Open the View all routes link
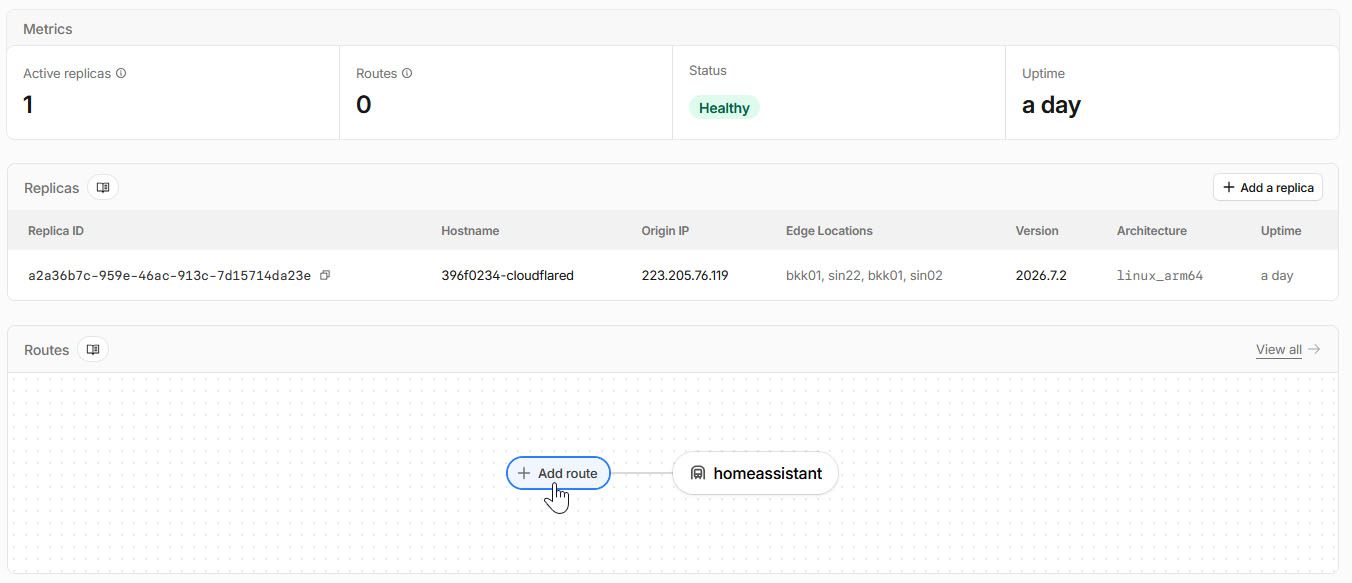This screenshot has height=583, width=1352. (1279, 349)
